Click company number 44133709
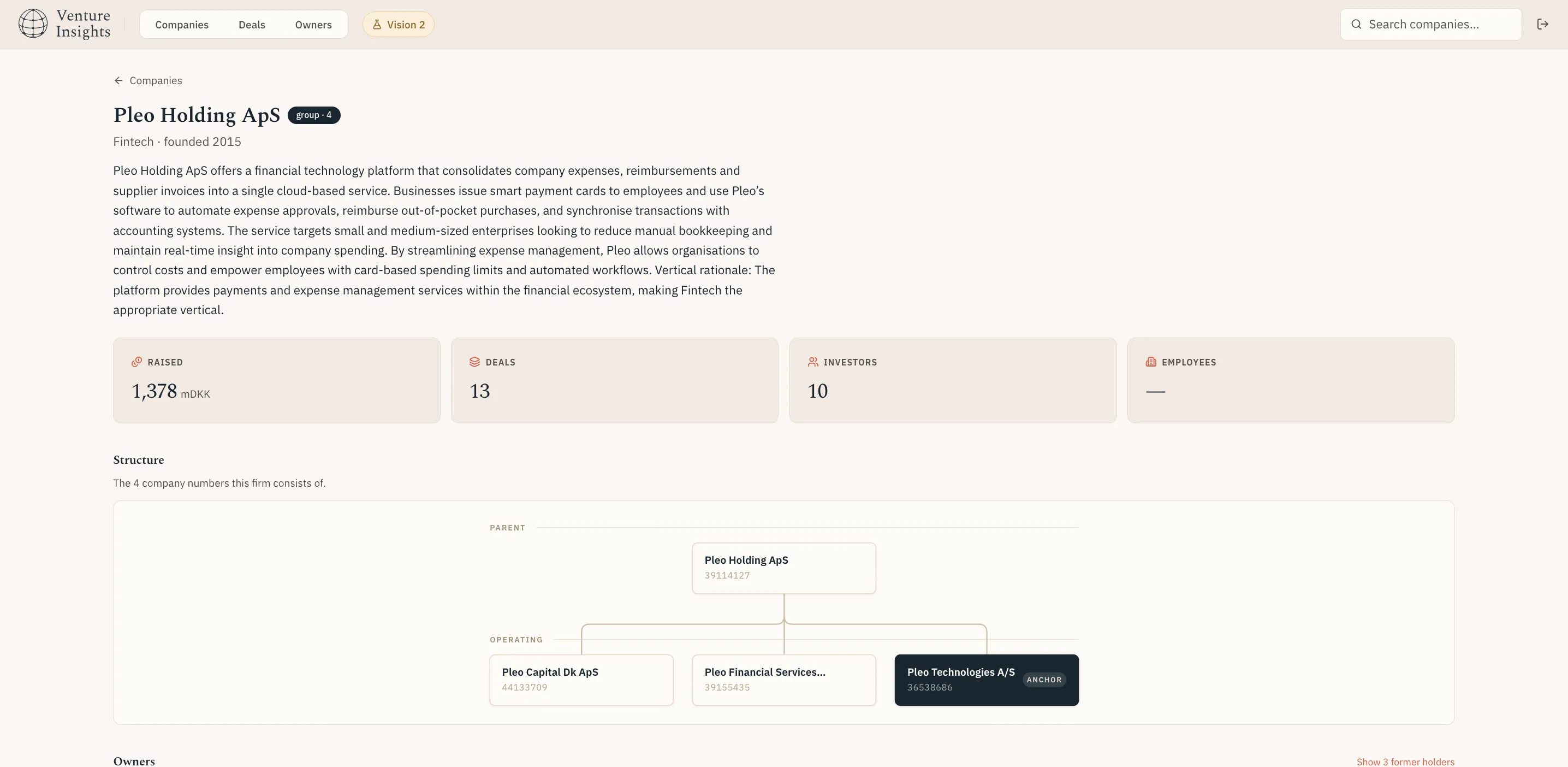Screen dimensions: 1568x767 (x=525, y=688)
